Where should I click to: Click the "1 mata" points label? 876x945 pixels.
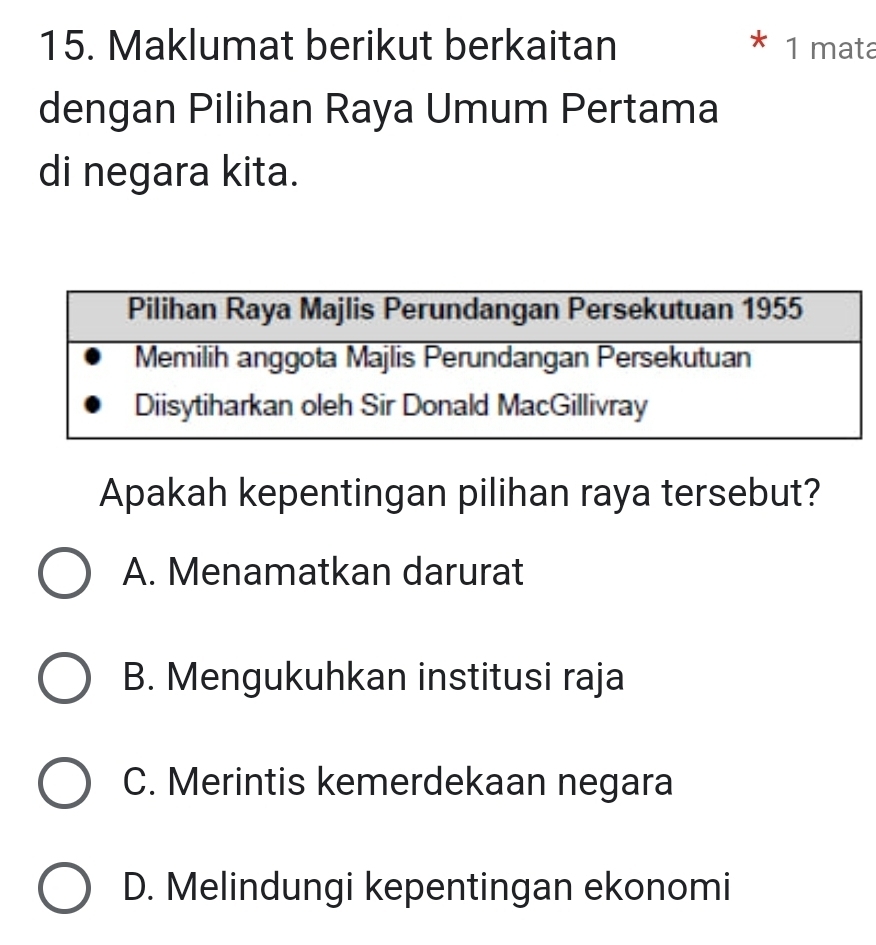click(x=829, y=48)
